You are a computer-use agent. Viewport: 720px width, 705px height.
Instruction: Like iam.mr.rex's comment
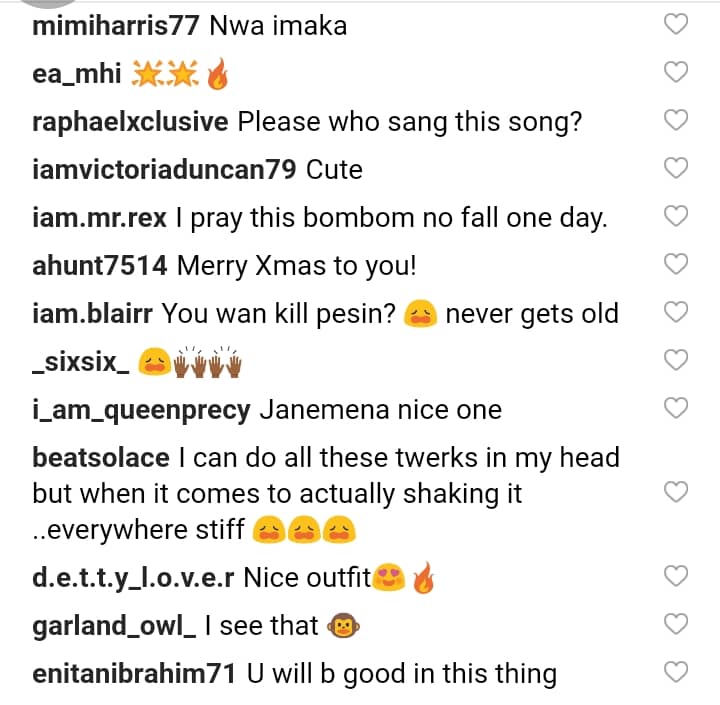point(677,216)
